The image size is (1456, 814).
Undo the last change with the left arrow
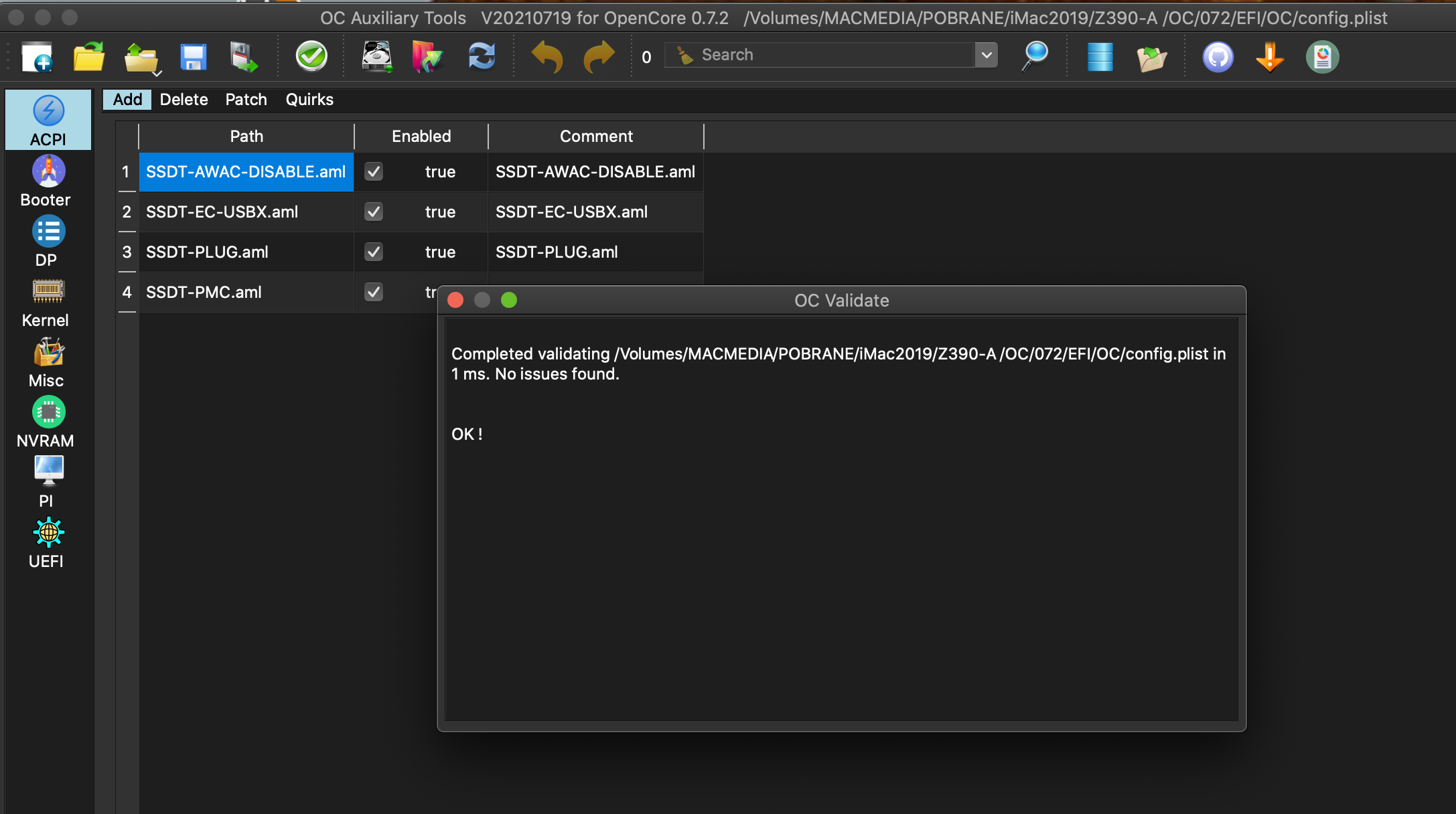click(547, 57)
